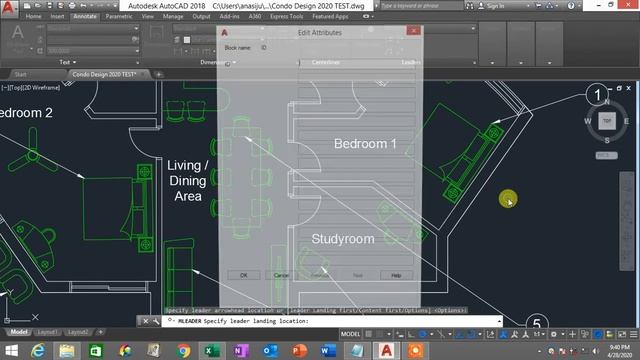Close the command line with its X

(x=146, y=321)
